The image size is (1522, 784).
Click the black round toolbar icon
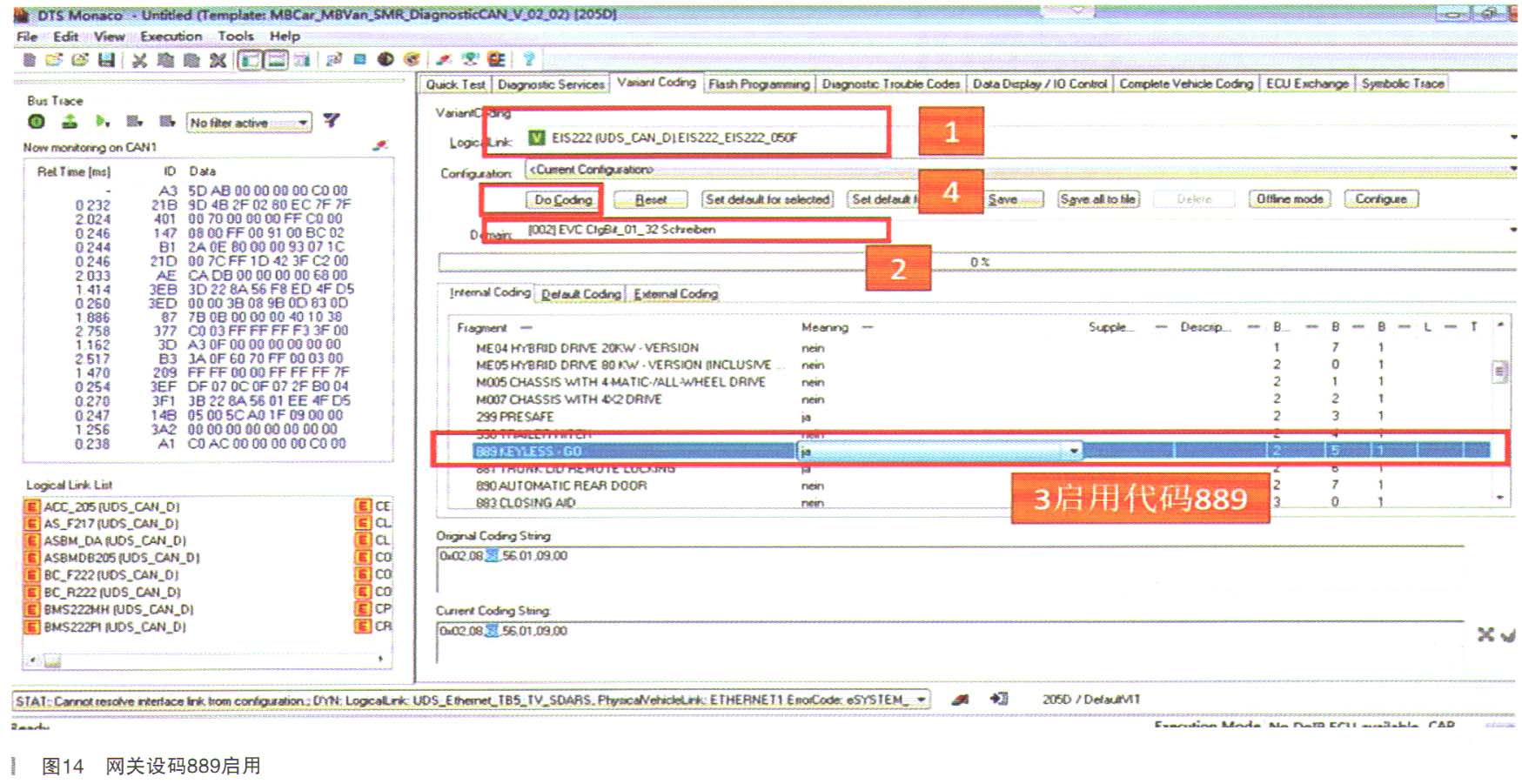tap(386, 59)
